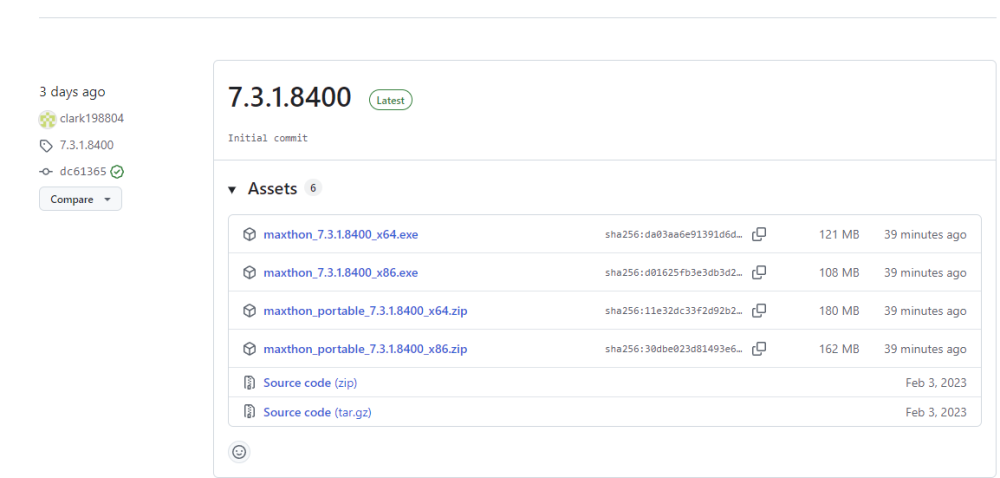Click the green verified commit checkmark
The height and width of the screenshot is (478, 1000).
[117, 172]
